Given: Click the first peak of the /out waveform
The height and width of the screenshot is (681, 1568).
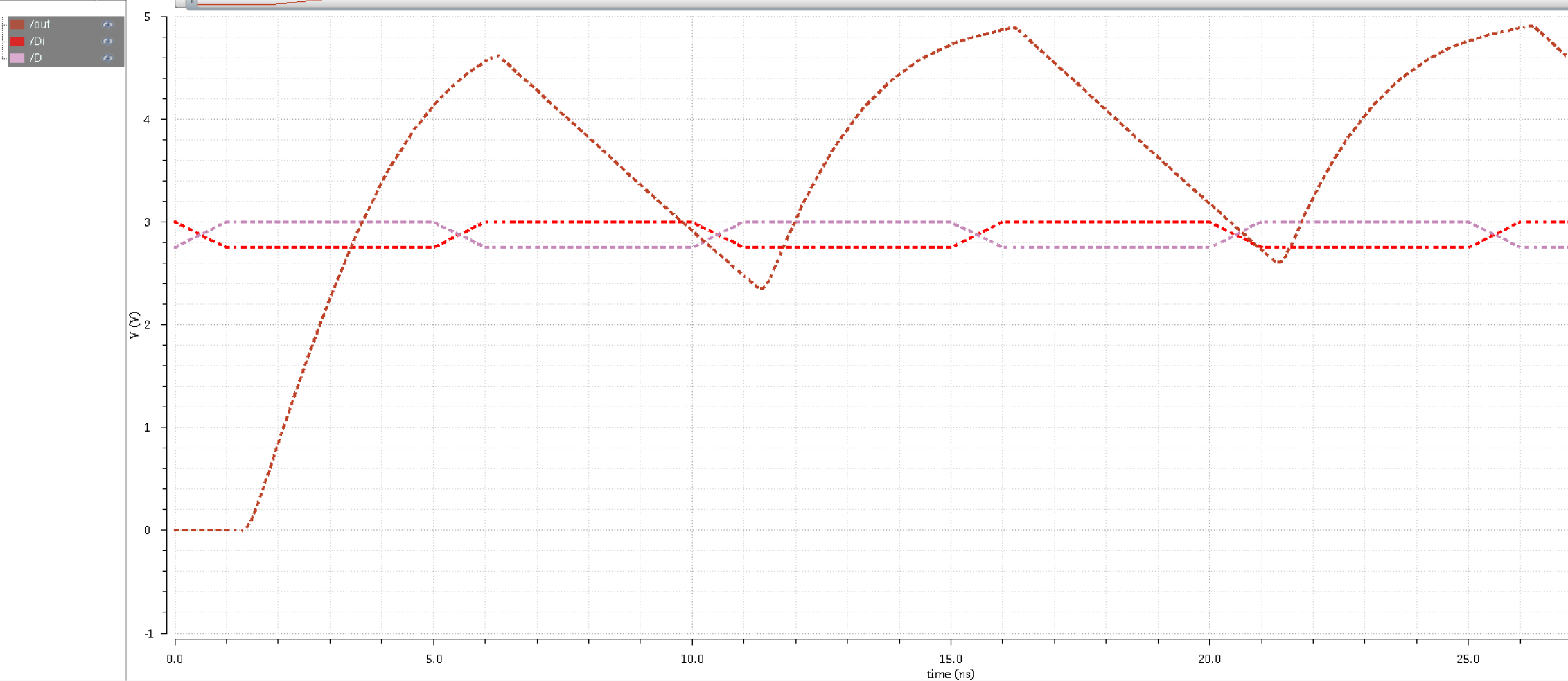Looking at the screenshot, I should point(498,56).
